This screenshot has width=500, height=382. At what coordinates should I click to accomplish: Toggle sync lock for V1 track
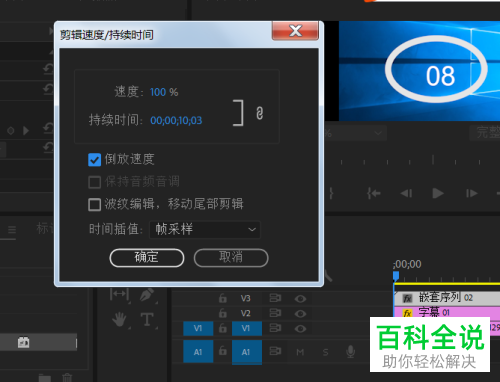tap(275, 328)
